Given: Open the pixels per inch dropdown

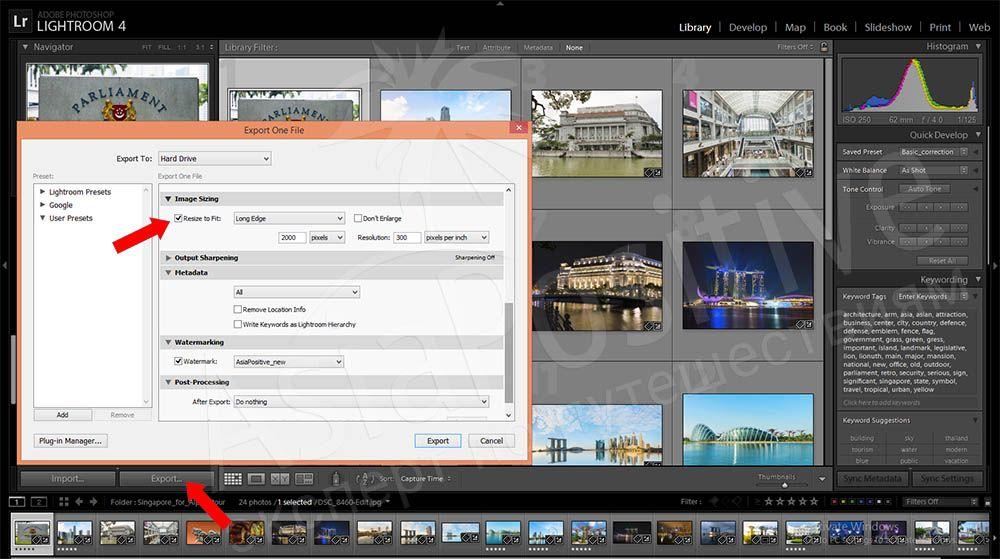Looking at the screenshot, I should [x=456, y=237].
